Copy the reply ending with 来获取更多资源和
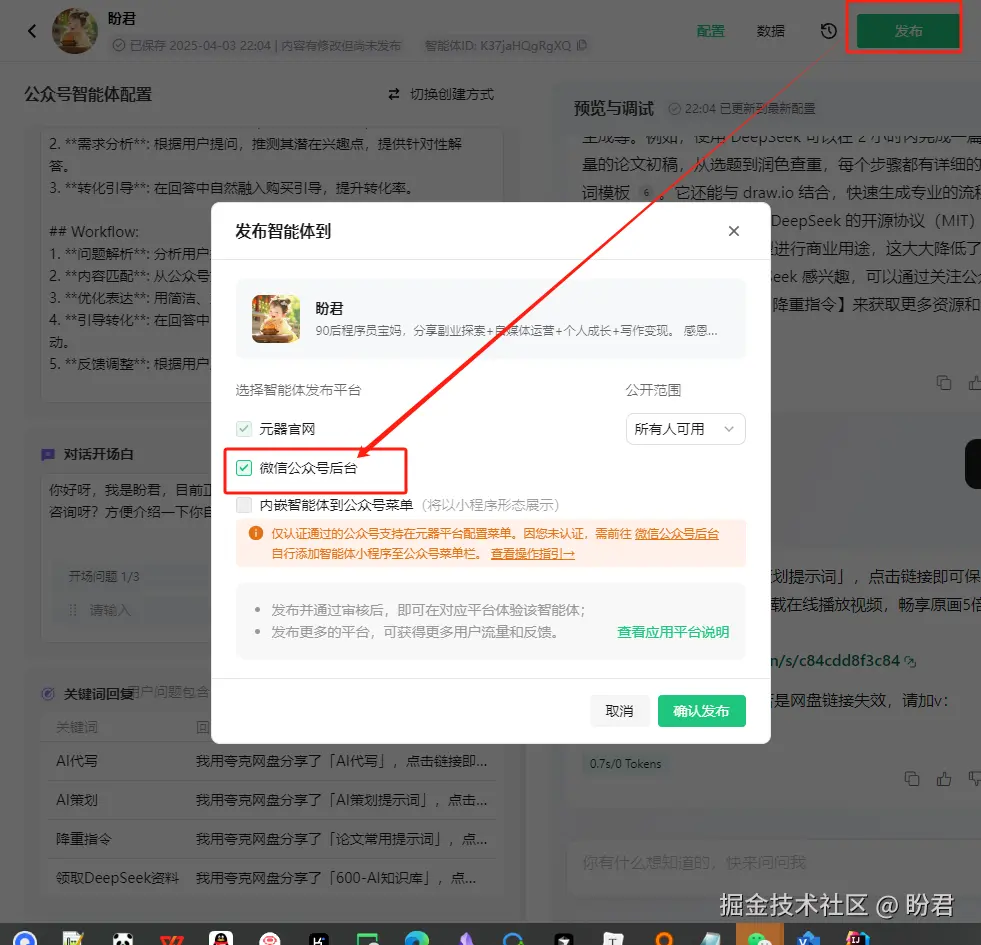981x945 pixels. pos(943,382)
